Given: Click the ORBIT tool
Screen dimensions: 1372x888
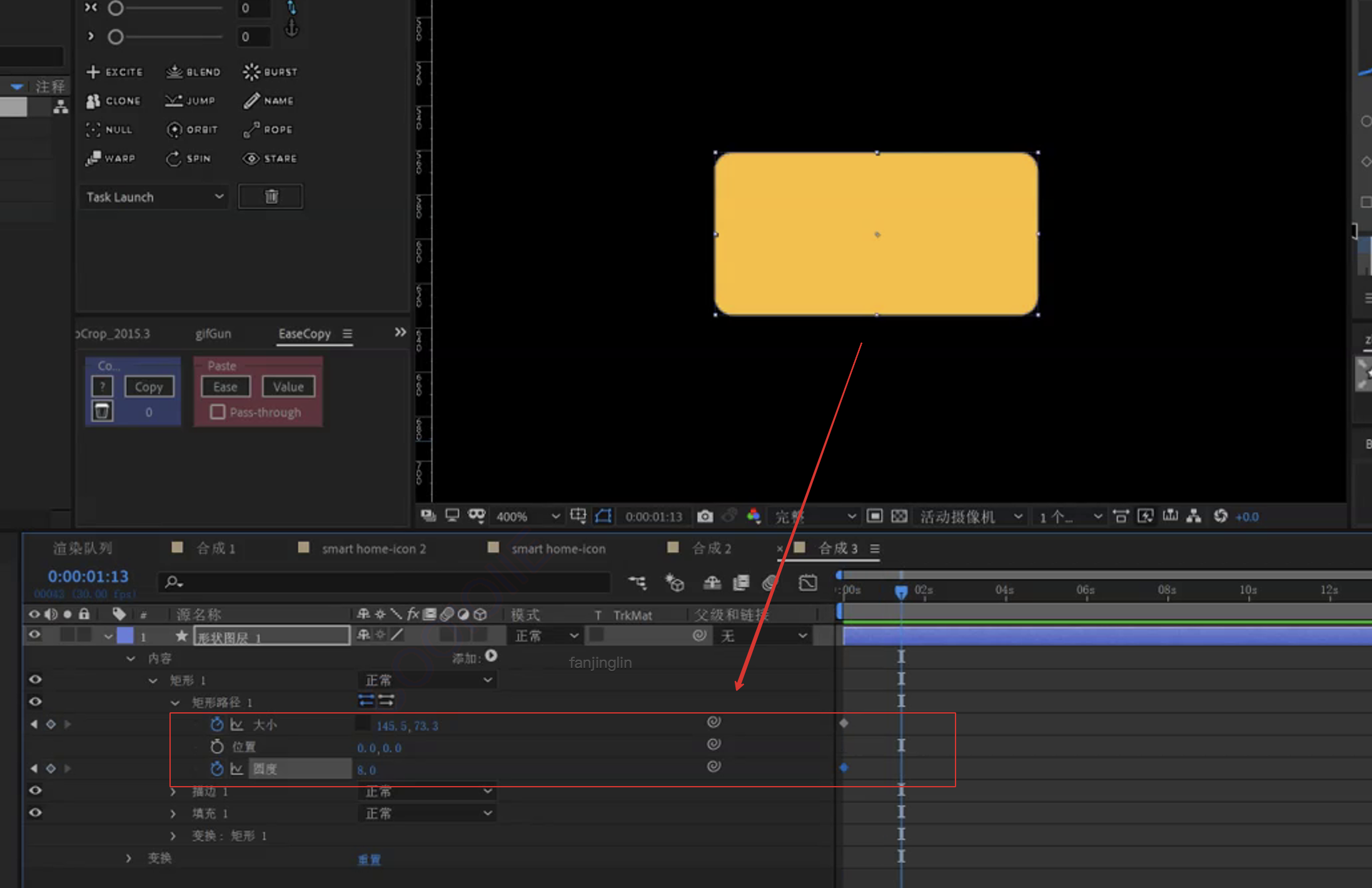Looking at the screenshot, I should [x=191, y=129].
